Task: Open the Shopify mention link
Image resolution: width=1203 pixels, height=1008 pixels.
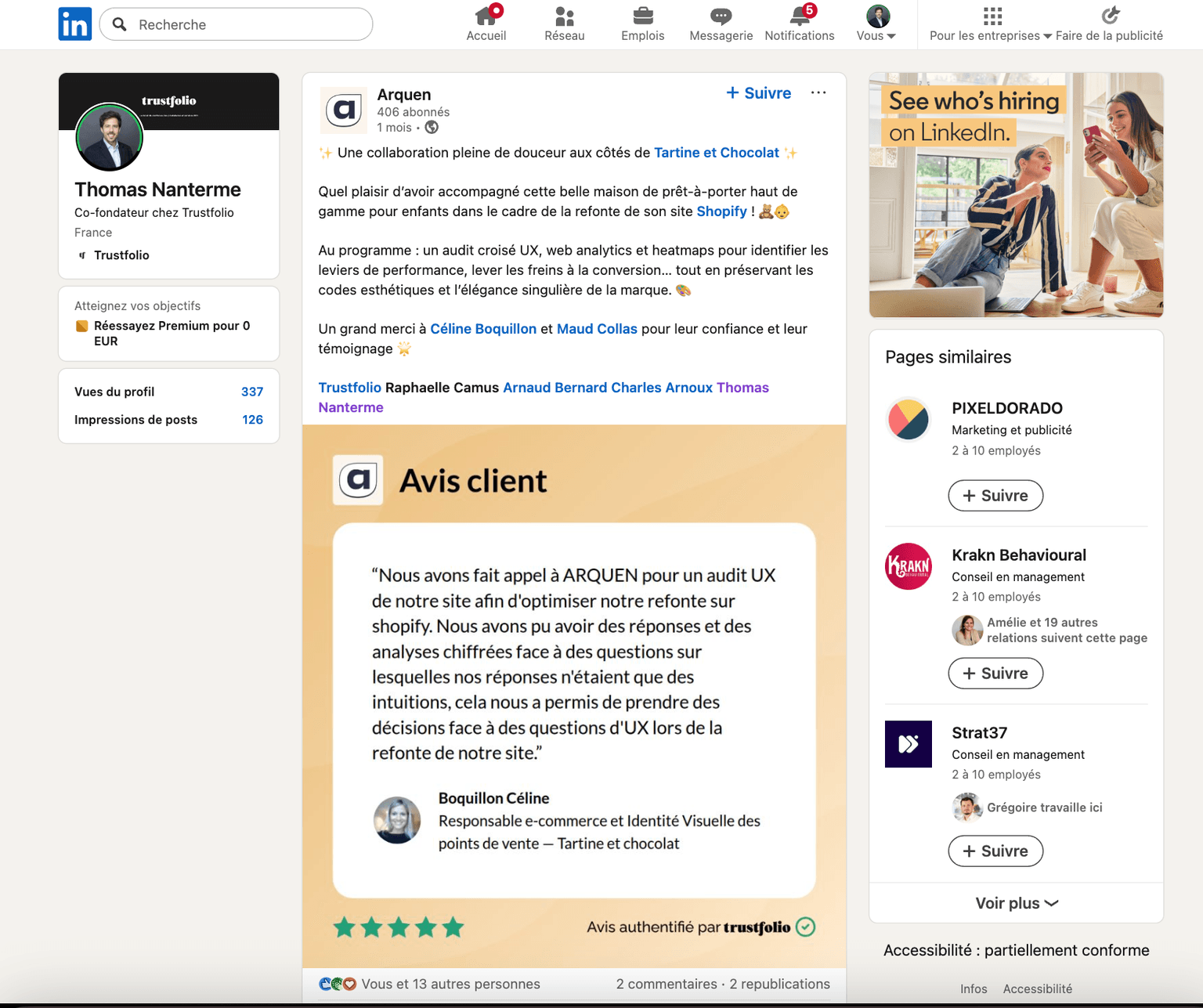Action: click(721, 211)
